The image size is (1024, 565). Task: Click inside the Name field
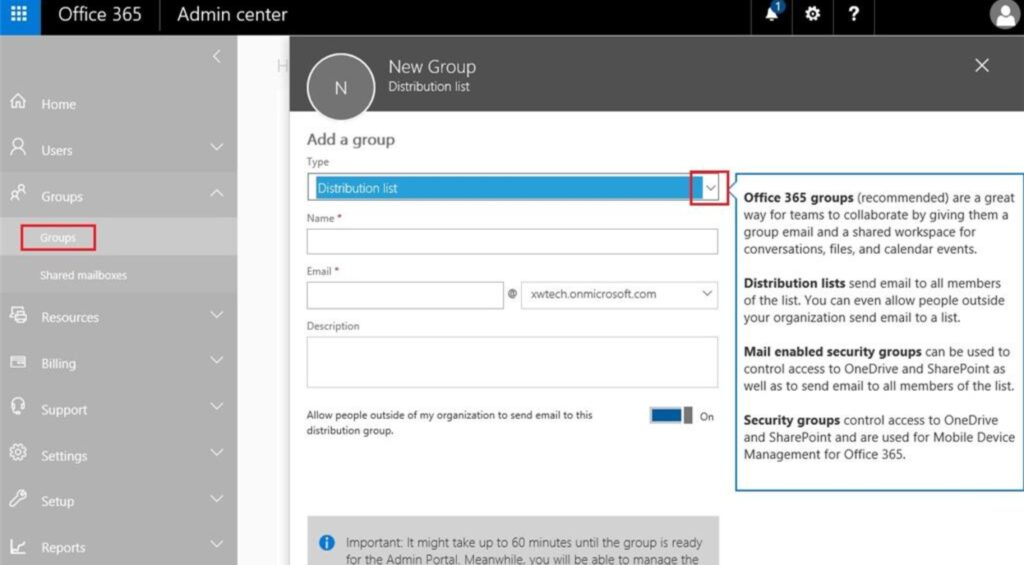512,242
